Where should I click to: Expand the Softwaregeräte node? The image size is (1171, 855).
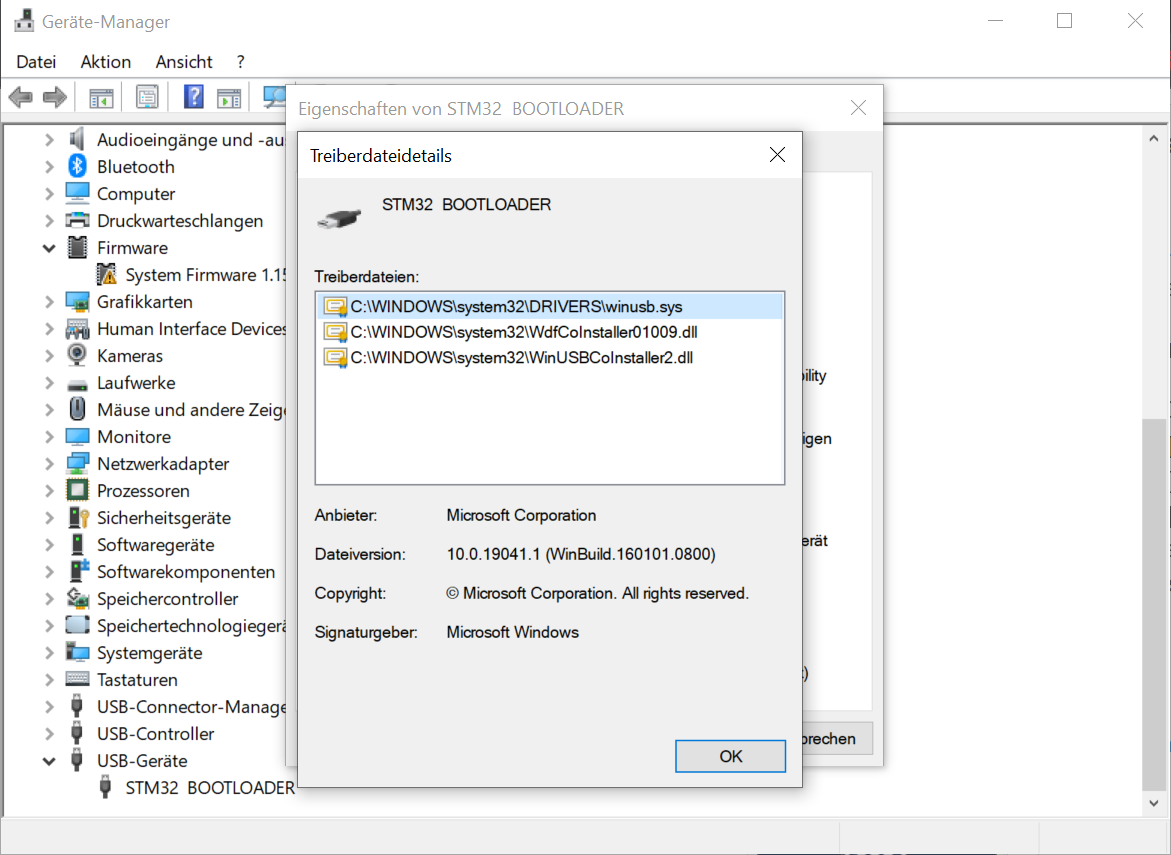click(x=49, y=544)
